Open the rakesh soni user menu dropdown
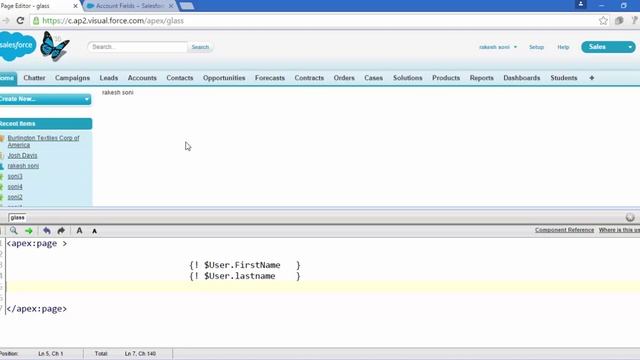The image size is (640, 360). [498, 47]
